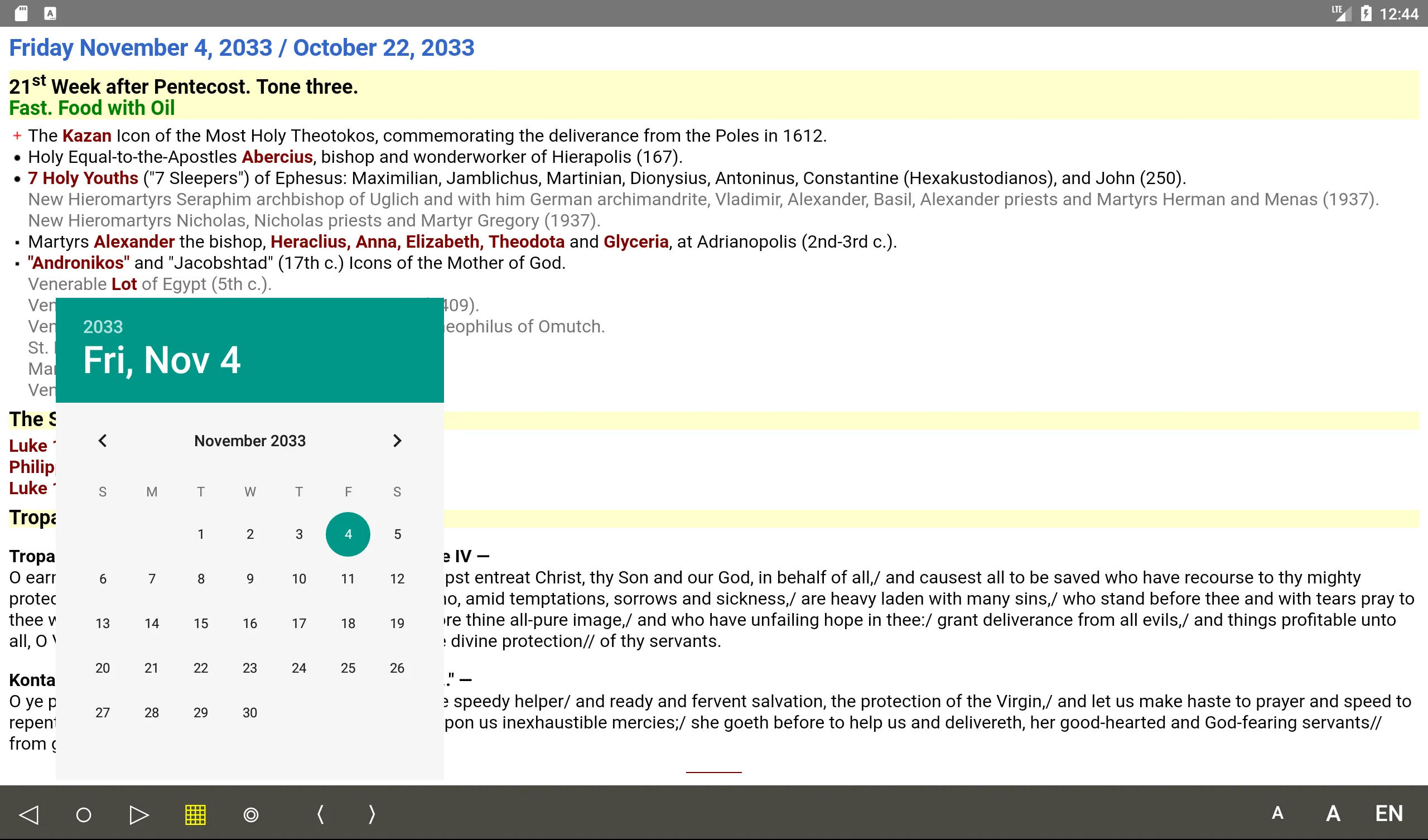Toggle smaller font size with small A button
Viewport: 1428px width, 840px height.
1278,813
